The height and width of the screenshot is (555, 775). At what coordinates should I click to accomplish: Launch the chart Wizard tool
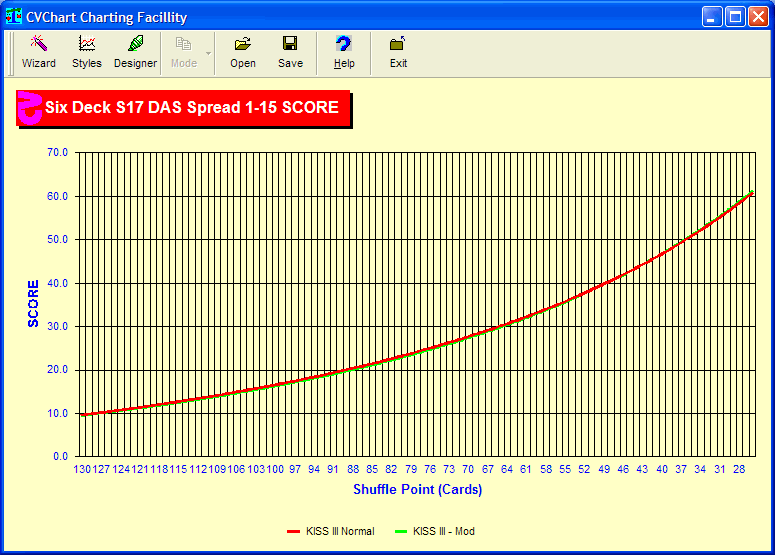coord(39,52)
